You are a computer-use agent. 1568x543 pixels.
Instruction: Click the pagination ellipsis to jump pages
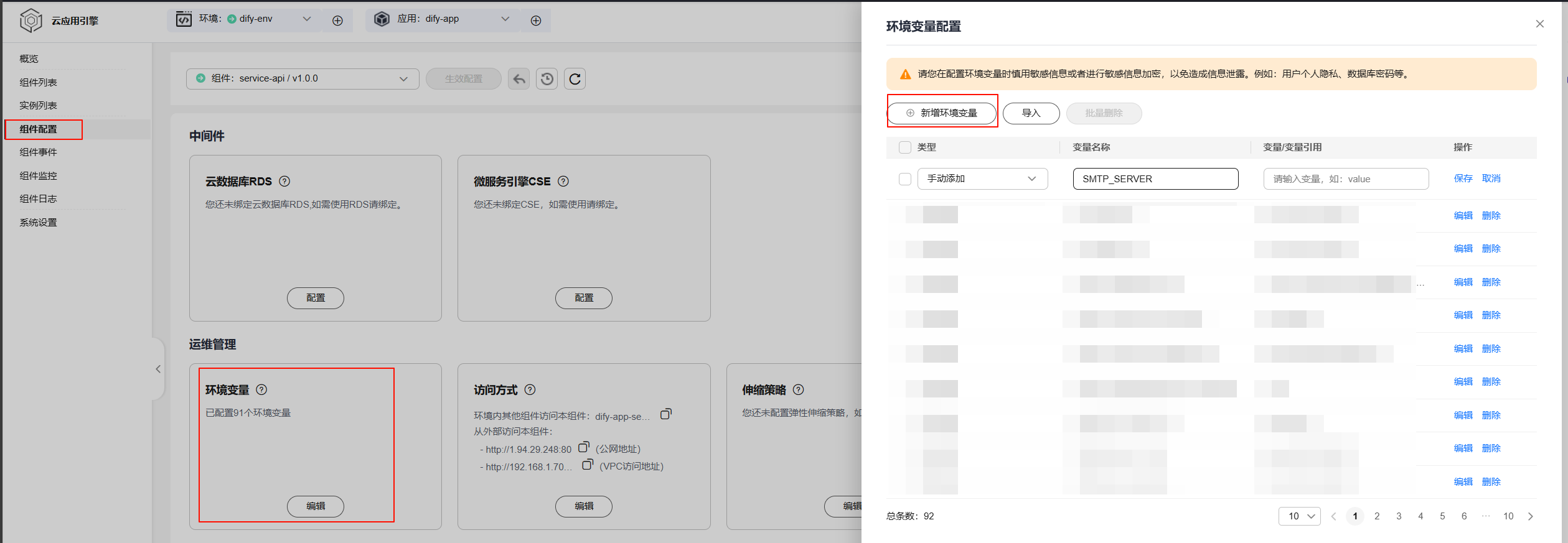click(1486, 516)
